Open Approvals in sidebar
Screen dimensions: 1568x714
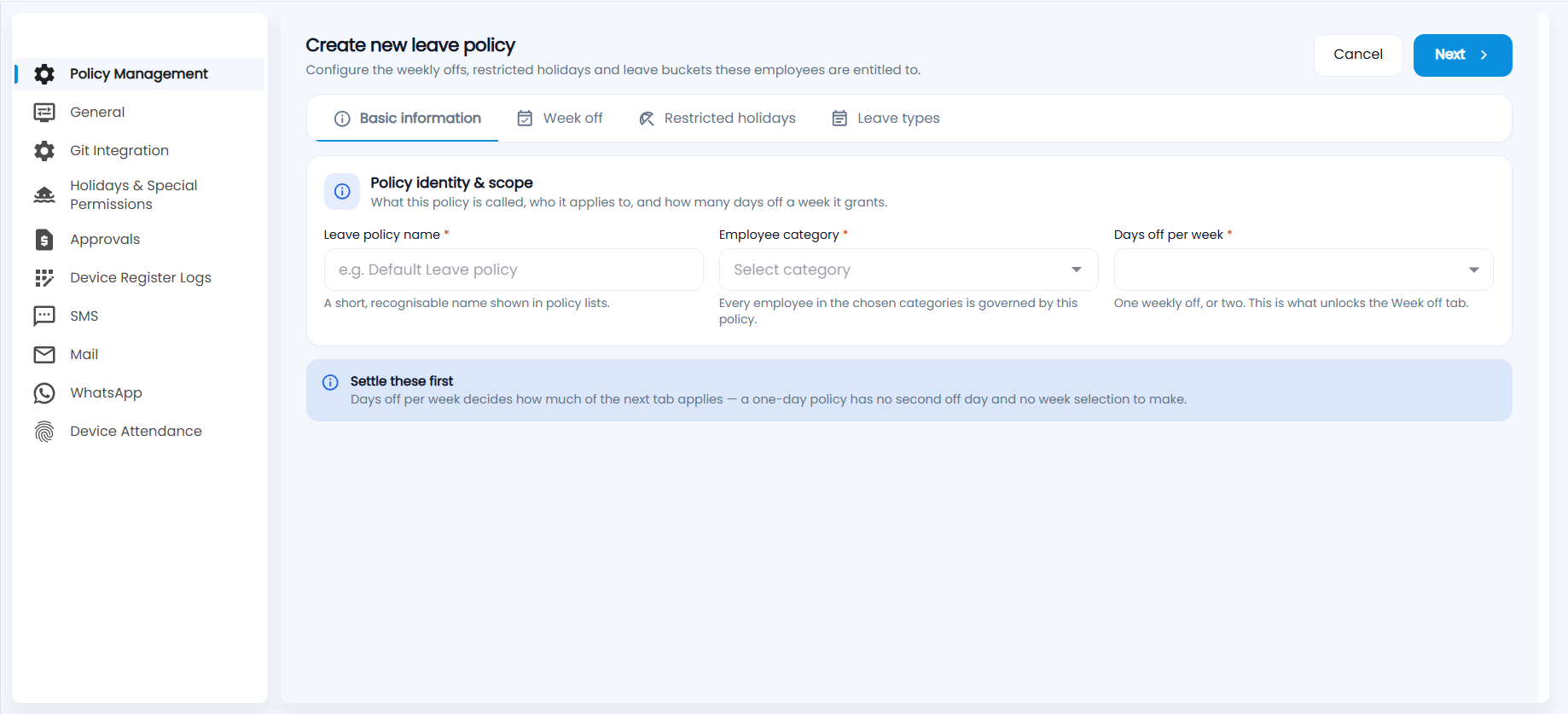(x=140, y=240)
